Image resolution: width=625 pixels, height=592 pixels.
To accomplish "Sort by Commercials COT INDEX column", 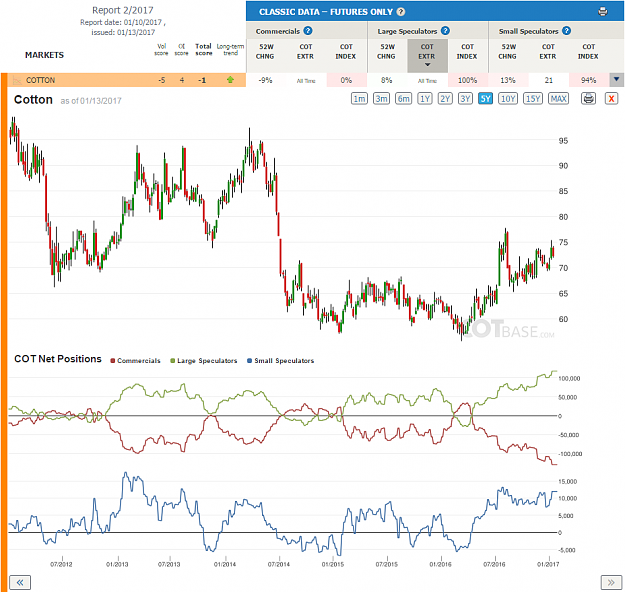I will (x=346, y=52).
